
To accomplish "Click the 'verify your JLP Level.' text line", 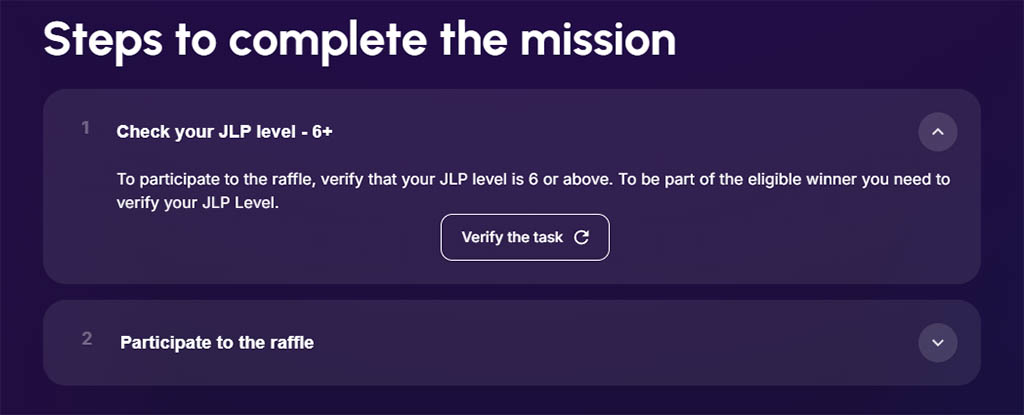I will (x=198, y=203).
